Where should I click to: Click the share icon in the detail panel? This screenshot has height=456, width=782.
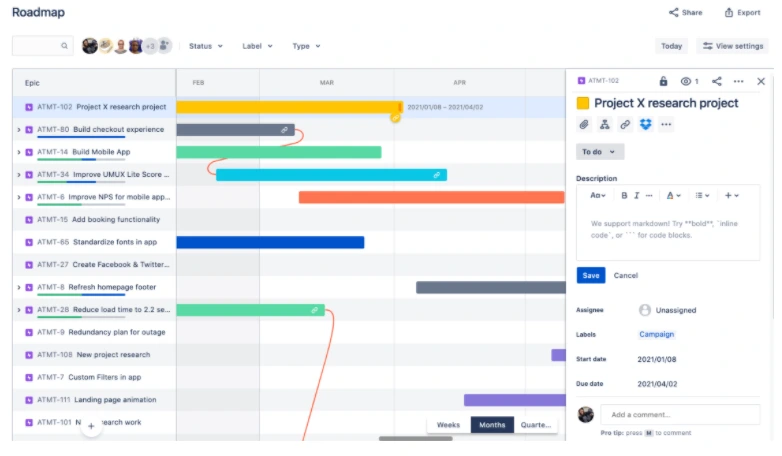coord(717,81)
